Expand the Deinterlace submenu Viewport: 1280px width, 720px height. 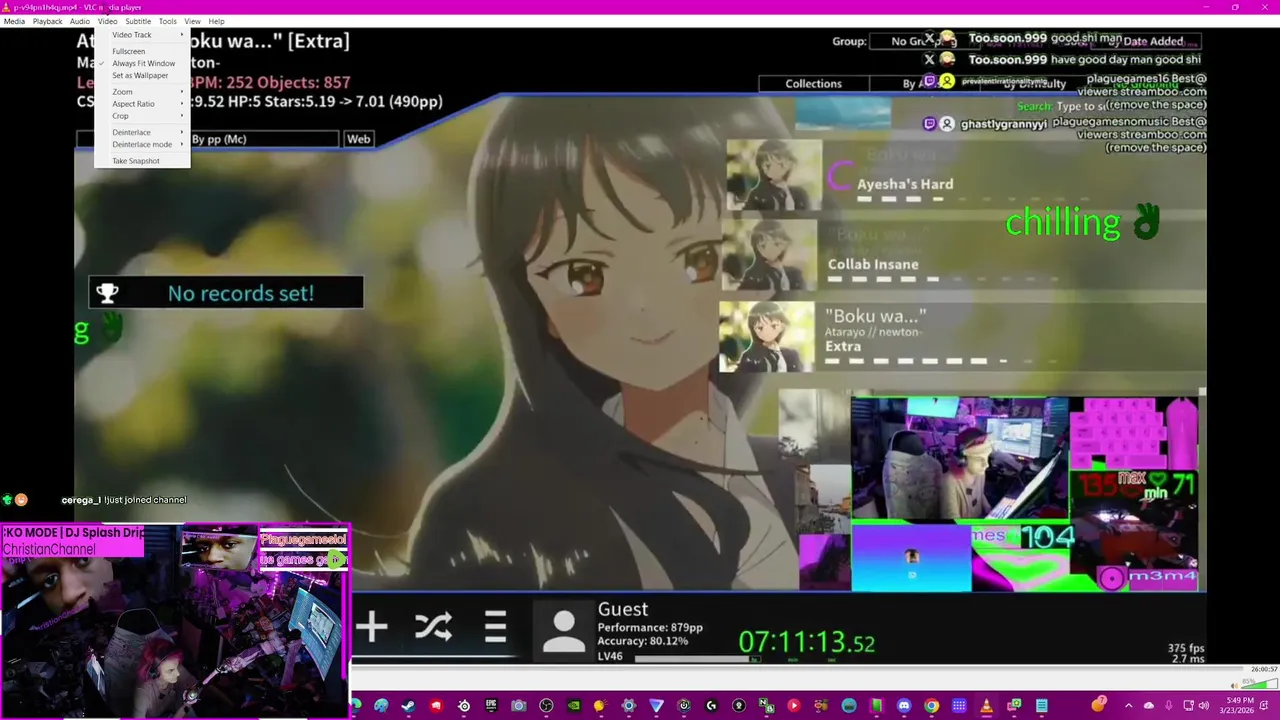(142, 132)
